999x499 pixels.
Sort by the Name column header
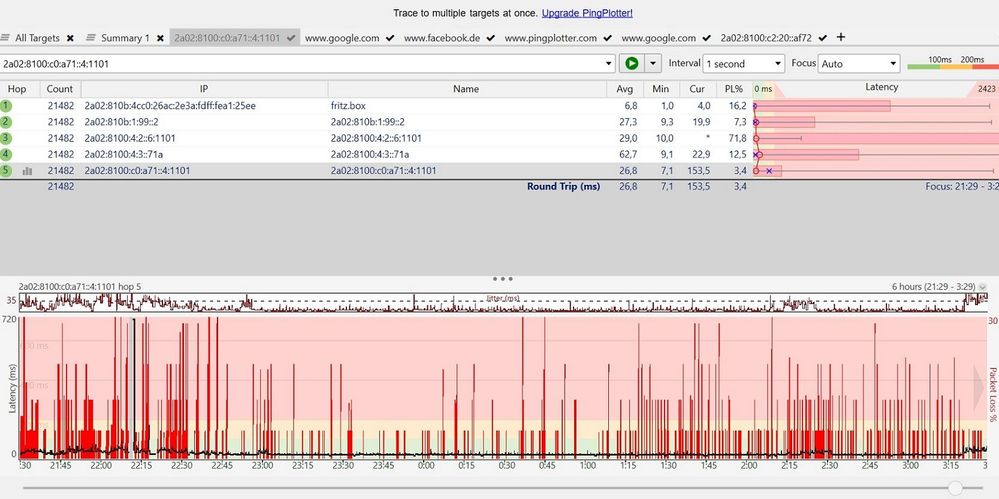coord(466,89)
